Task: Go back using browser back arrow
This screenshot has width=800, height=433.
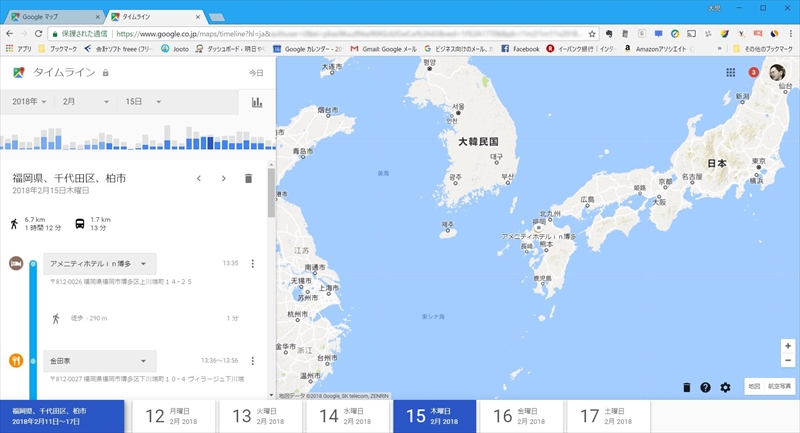Action: (10, 34)
